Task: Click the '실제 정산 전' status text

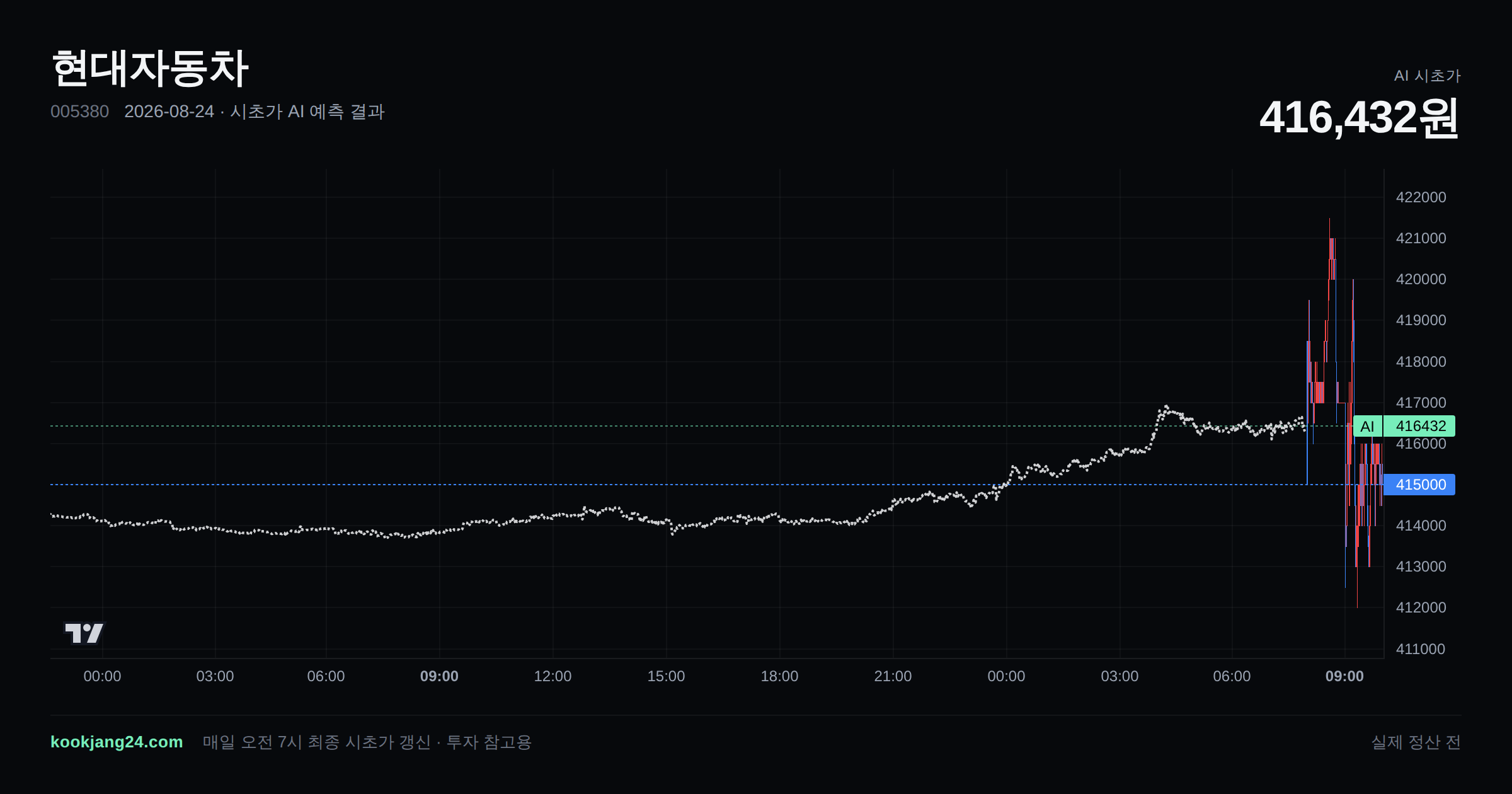Action: tap(1416, 742)
